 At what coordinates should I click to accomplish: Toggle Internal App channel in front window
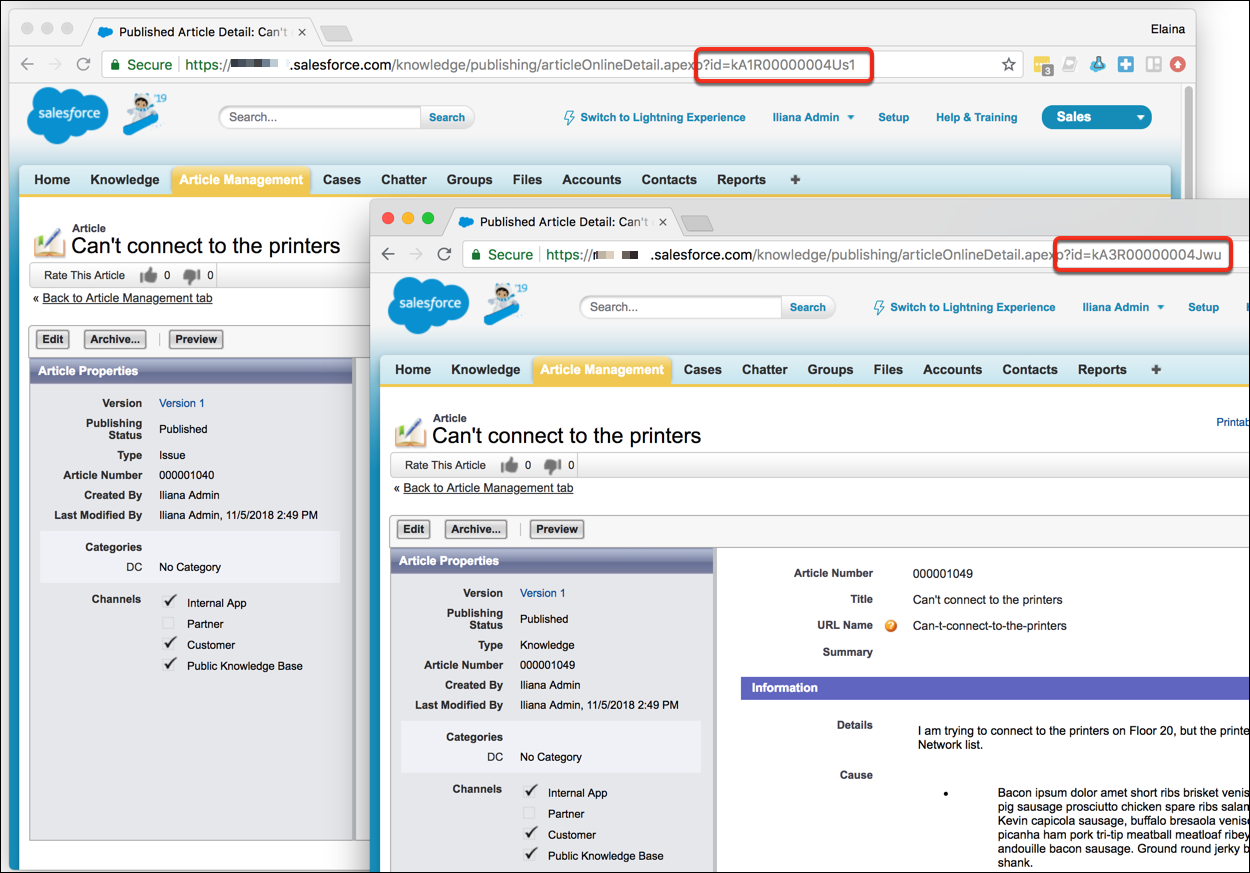529,792
